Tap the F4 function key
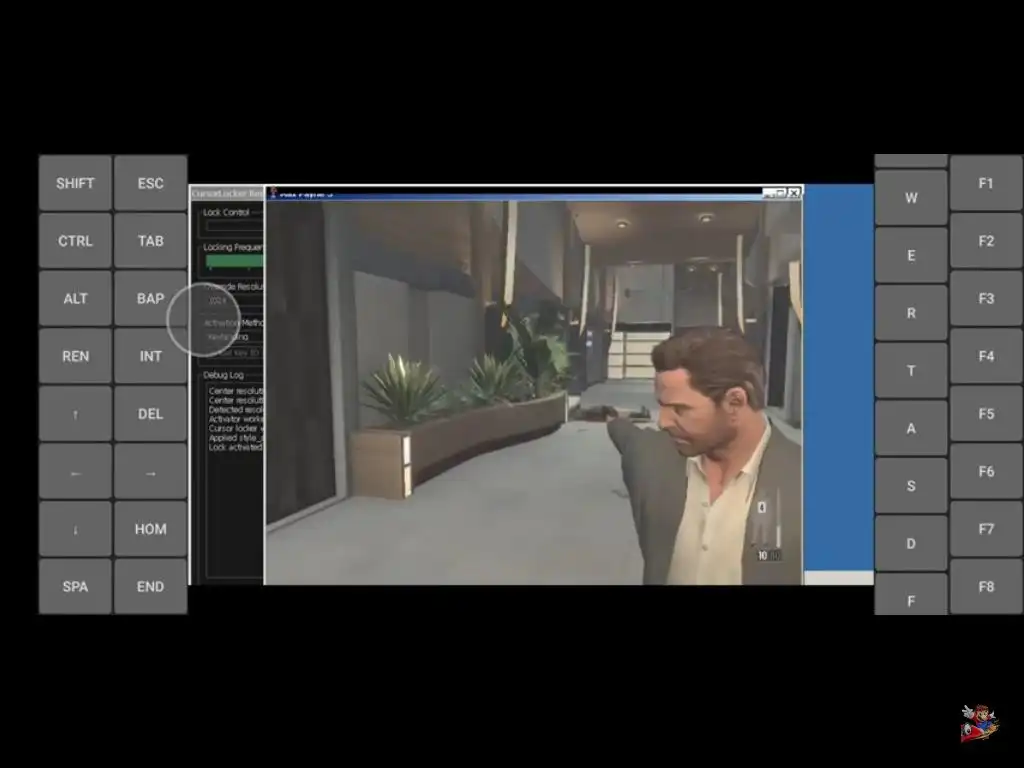Screen dimensions: 1024x768 pos(986,356)
